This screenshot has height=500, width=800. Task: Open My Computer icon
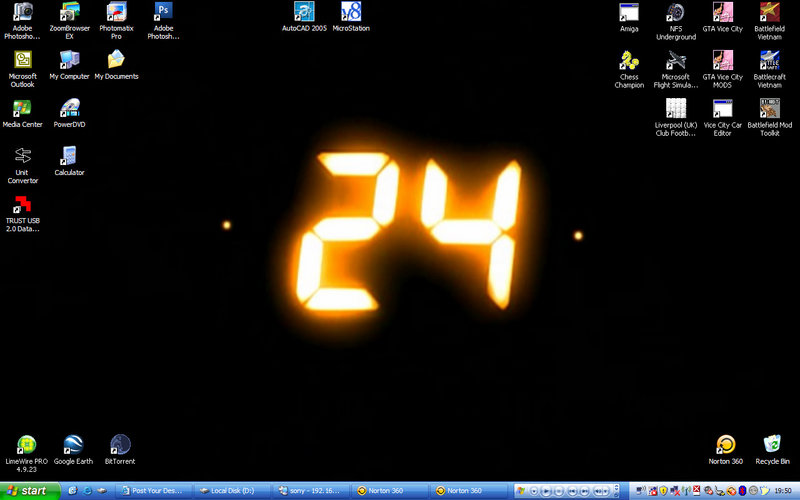(69, 65)
